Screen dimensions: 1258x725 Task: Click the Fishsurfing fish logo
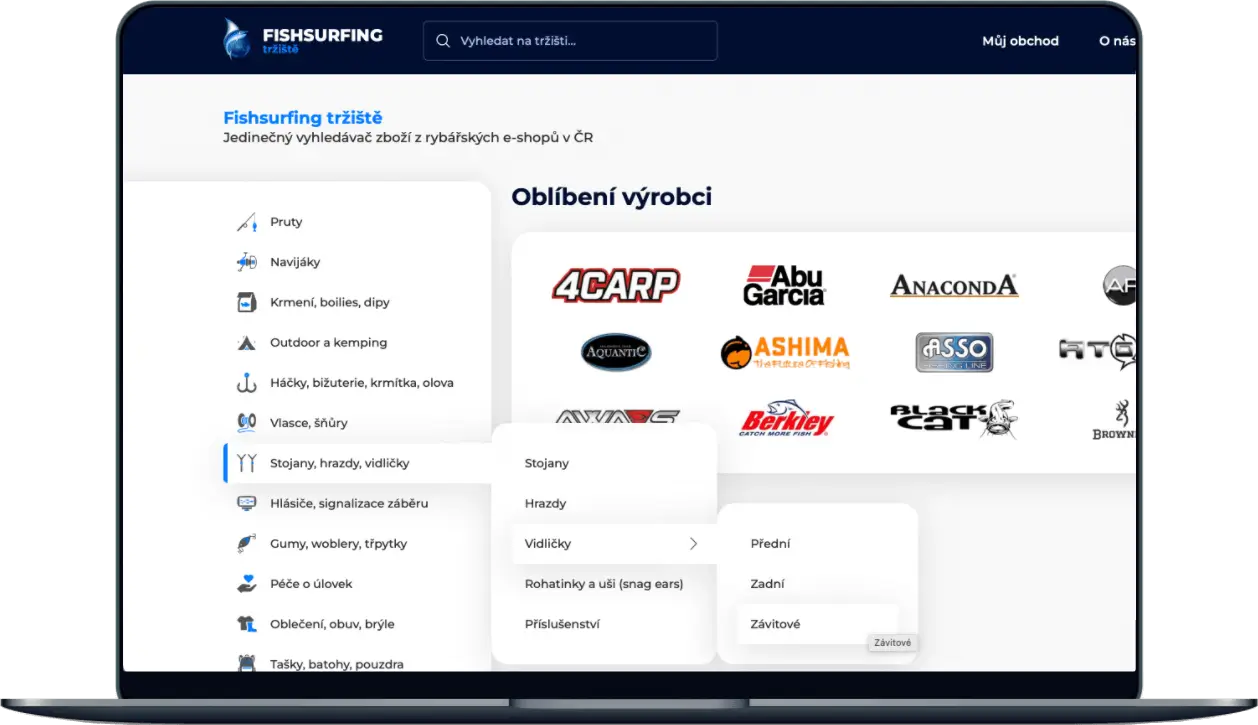[237, 40]
